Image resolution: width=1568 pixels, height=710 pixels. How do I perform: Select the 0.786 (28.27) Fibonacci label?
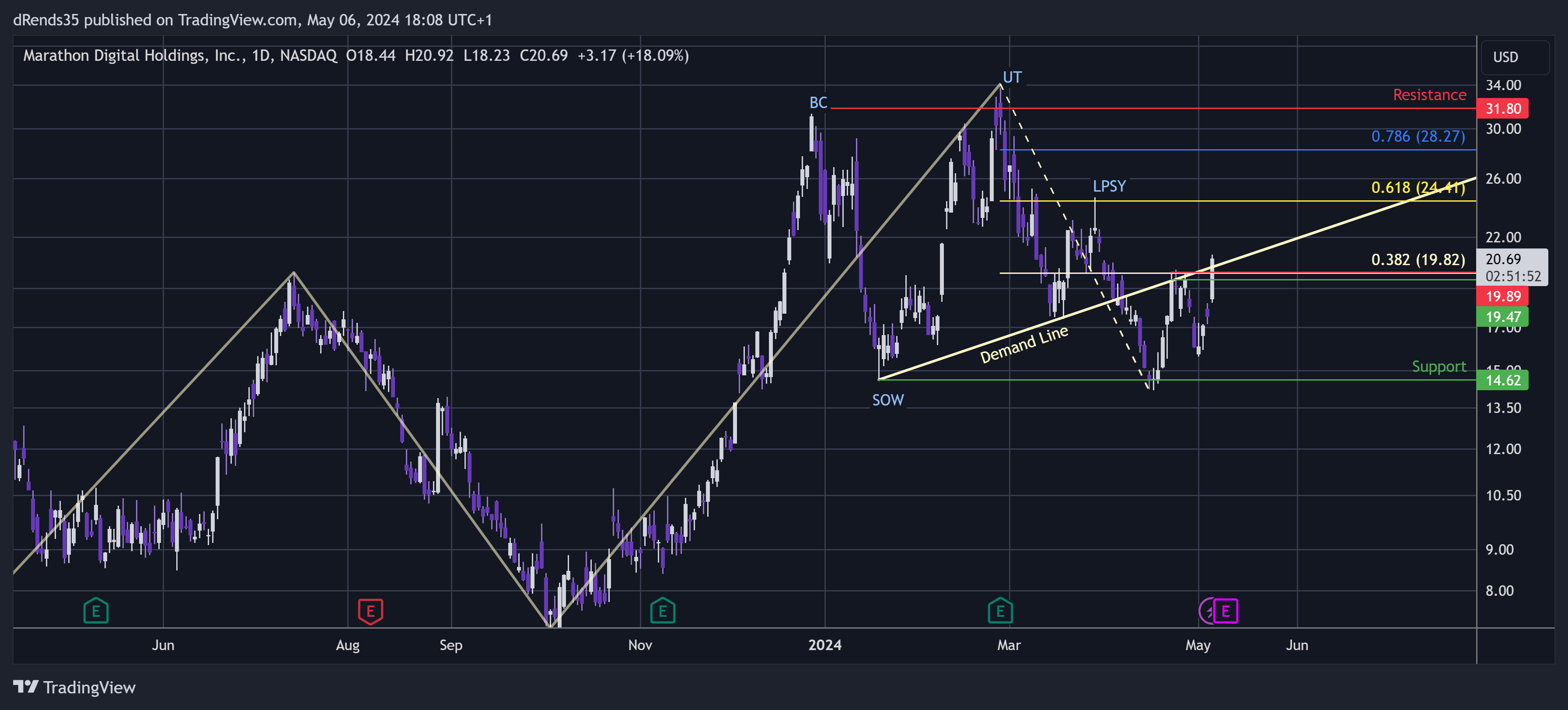[x=1418, y=136]
